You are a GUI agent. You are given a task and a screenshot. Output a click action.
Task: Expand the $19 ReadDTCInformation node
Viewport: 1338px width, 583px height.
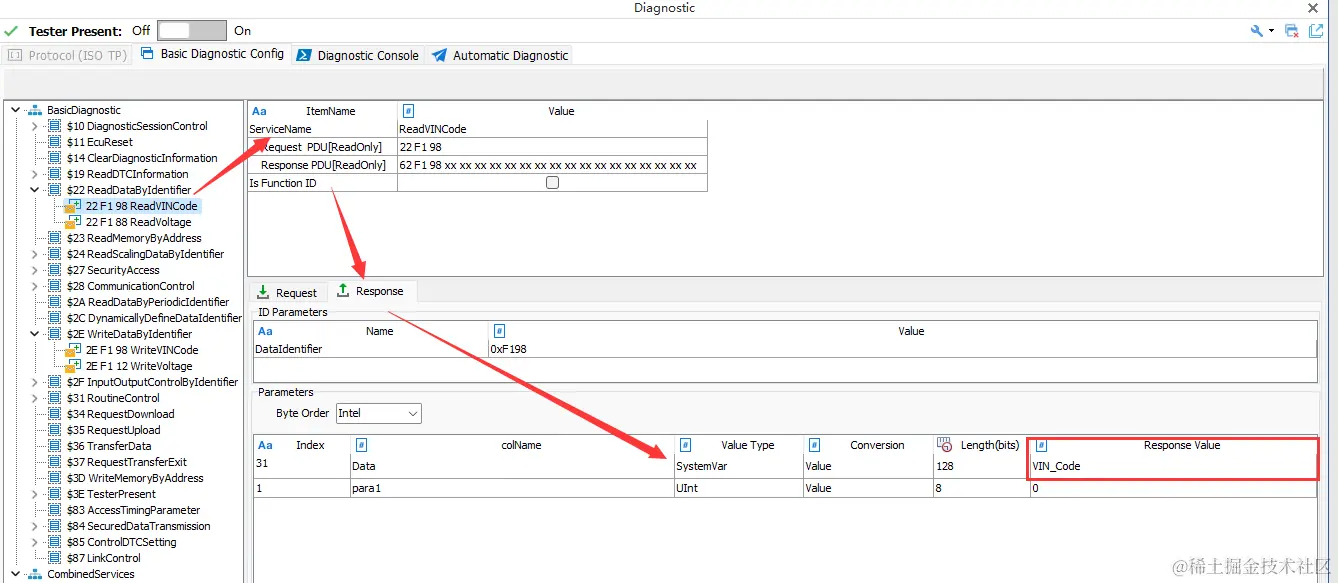pyautogui.click(x=35, y=174)
